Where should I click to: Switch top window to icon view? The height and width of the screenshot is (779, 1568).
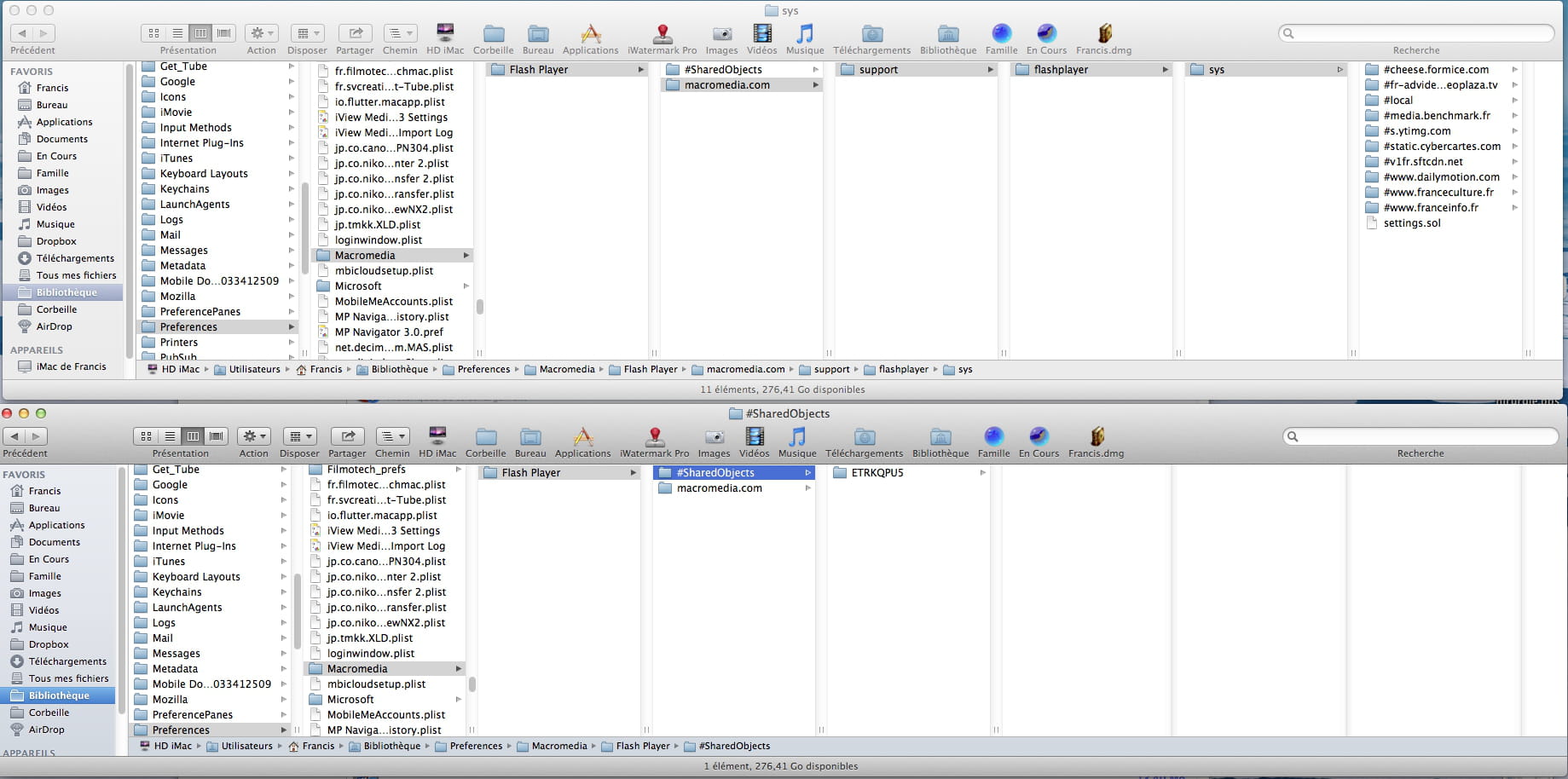pos(153,33)
